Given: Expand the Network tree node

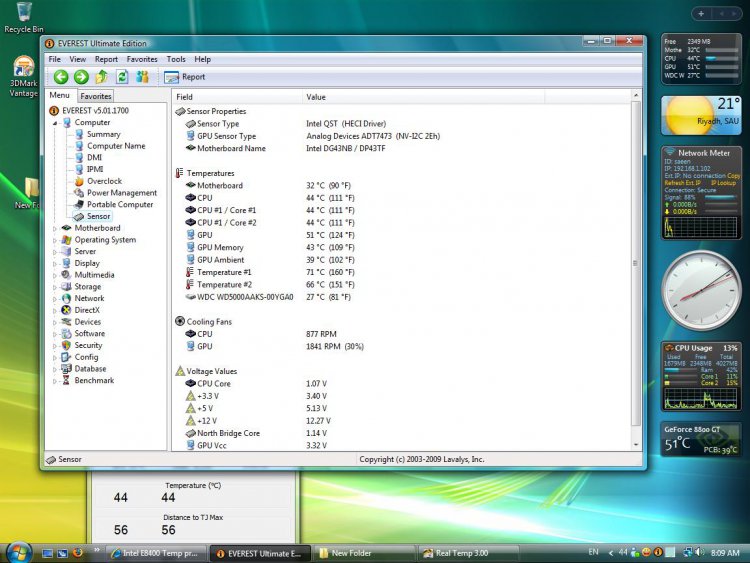Looking at the screenshot, I should point(55,299).
